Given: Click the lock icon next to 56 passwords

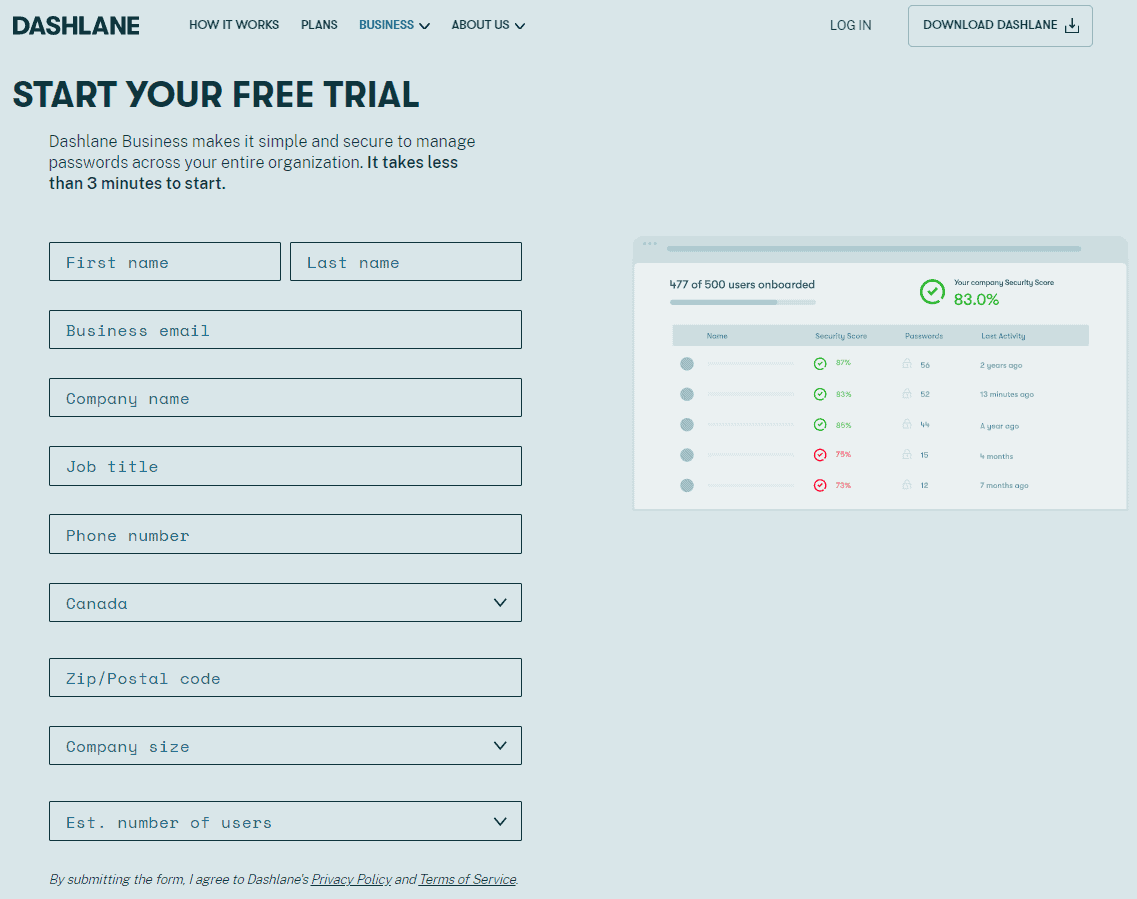Looking at the screenshot, I should pyautogui.click(x=908, y=364).
